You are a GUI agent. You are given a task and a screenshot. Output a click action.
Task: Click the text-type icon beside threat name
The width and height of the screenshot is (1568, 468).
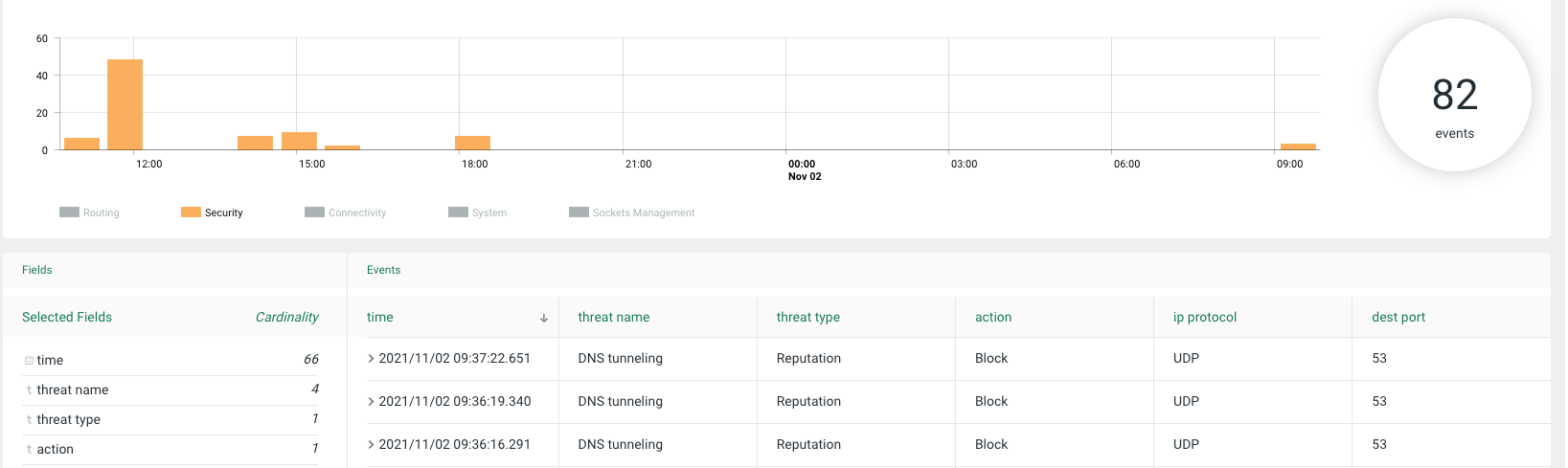pos(29,390)
